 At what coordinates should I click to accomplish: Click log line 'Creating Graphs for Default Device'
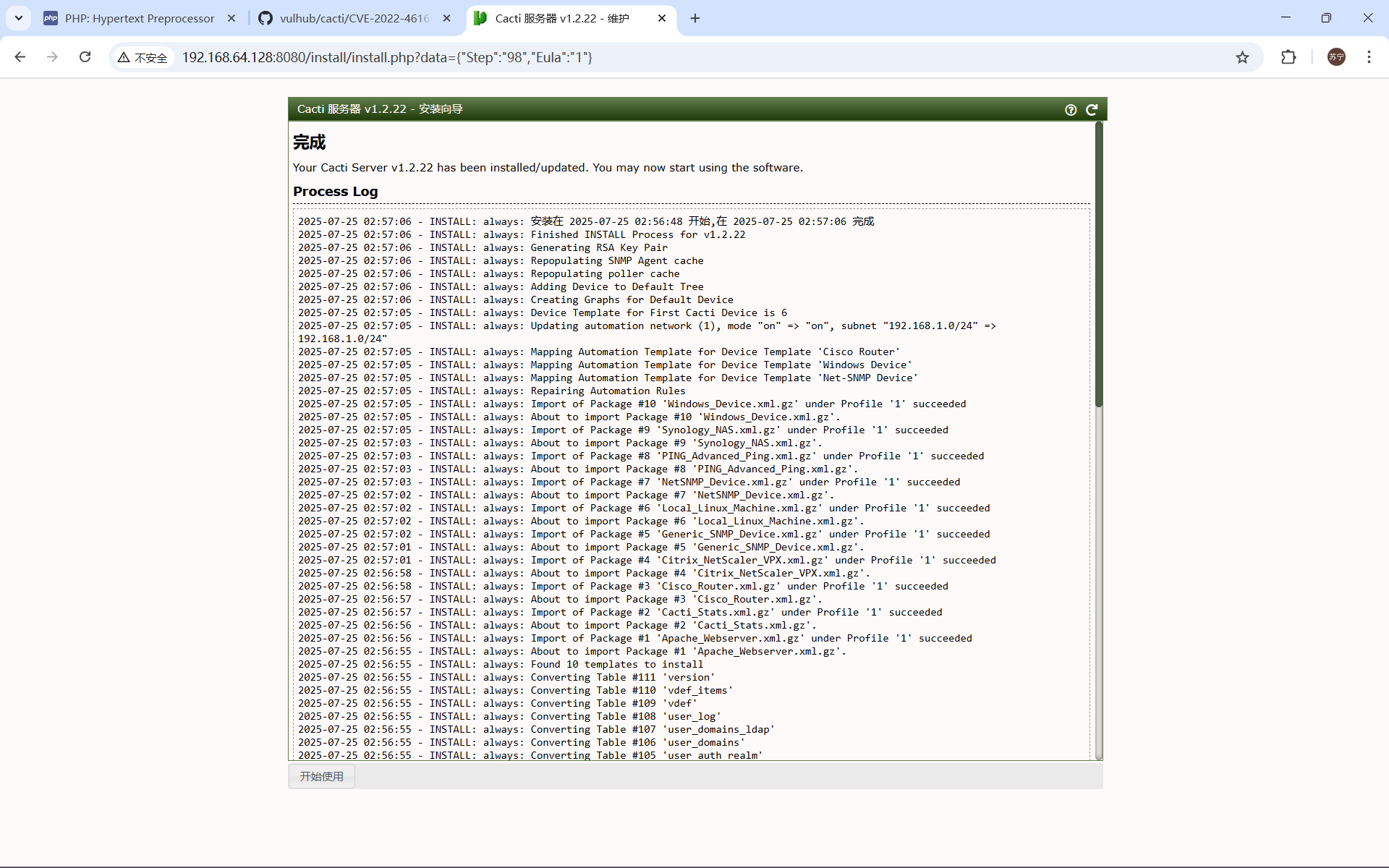click(x=516, y=300)
